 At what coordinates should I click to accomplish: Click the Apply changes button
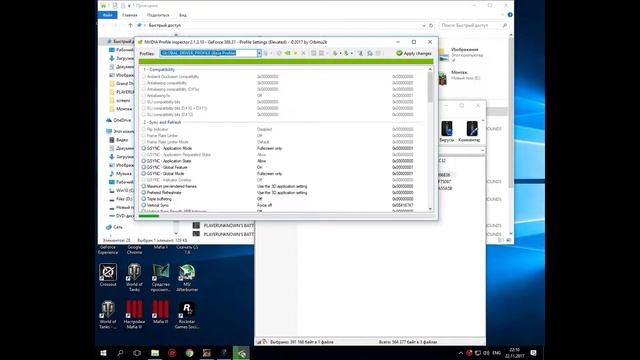pyautogui.click(x=414, y=53)
